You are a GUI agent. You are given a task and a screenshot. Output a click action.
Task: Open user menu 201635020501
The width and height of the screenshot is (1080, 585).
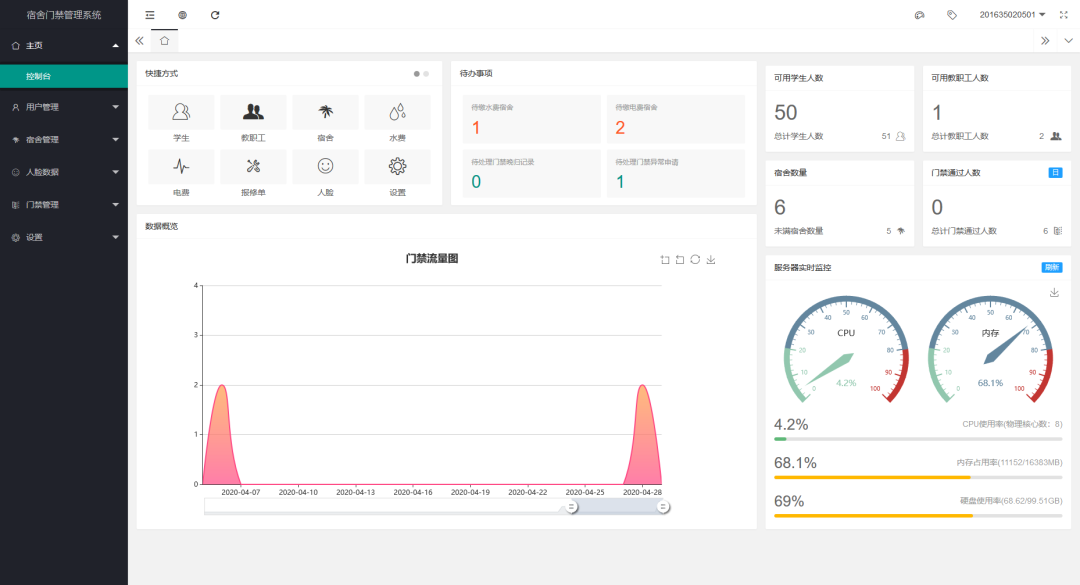[x=1012, y=14]
